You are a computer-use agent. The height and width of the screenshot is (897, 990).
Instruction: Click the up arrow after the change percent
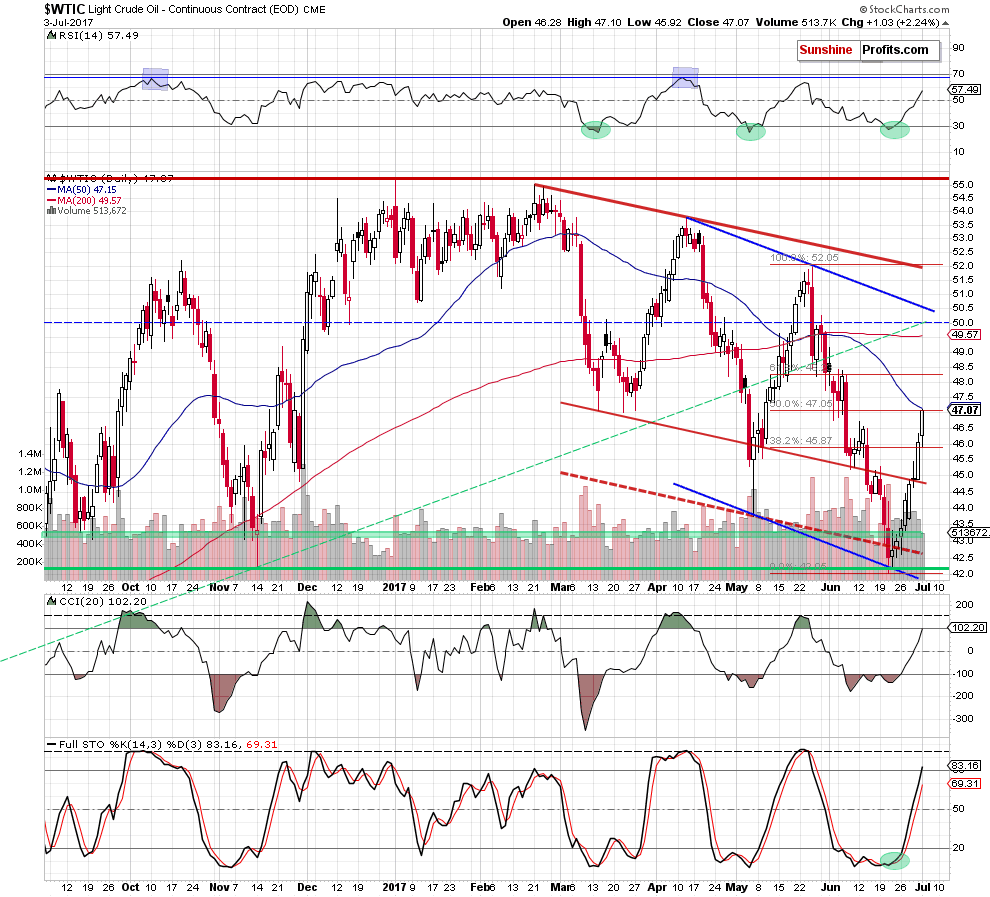945,23
